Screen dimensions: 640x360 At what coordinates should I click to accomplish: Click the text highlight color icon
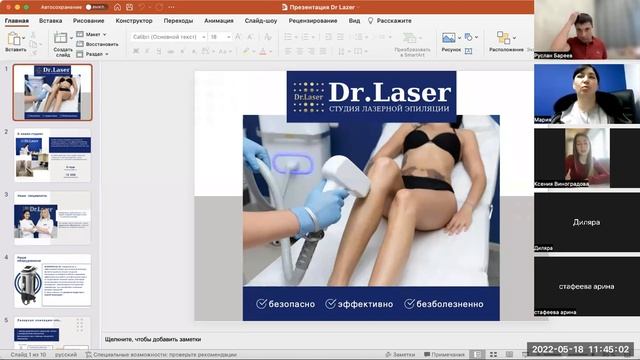tap(246, 51)
